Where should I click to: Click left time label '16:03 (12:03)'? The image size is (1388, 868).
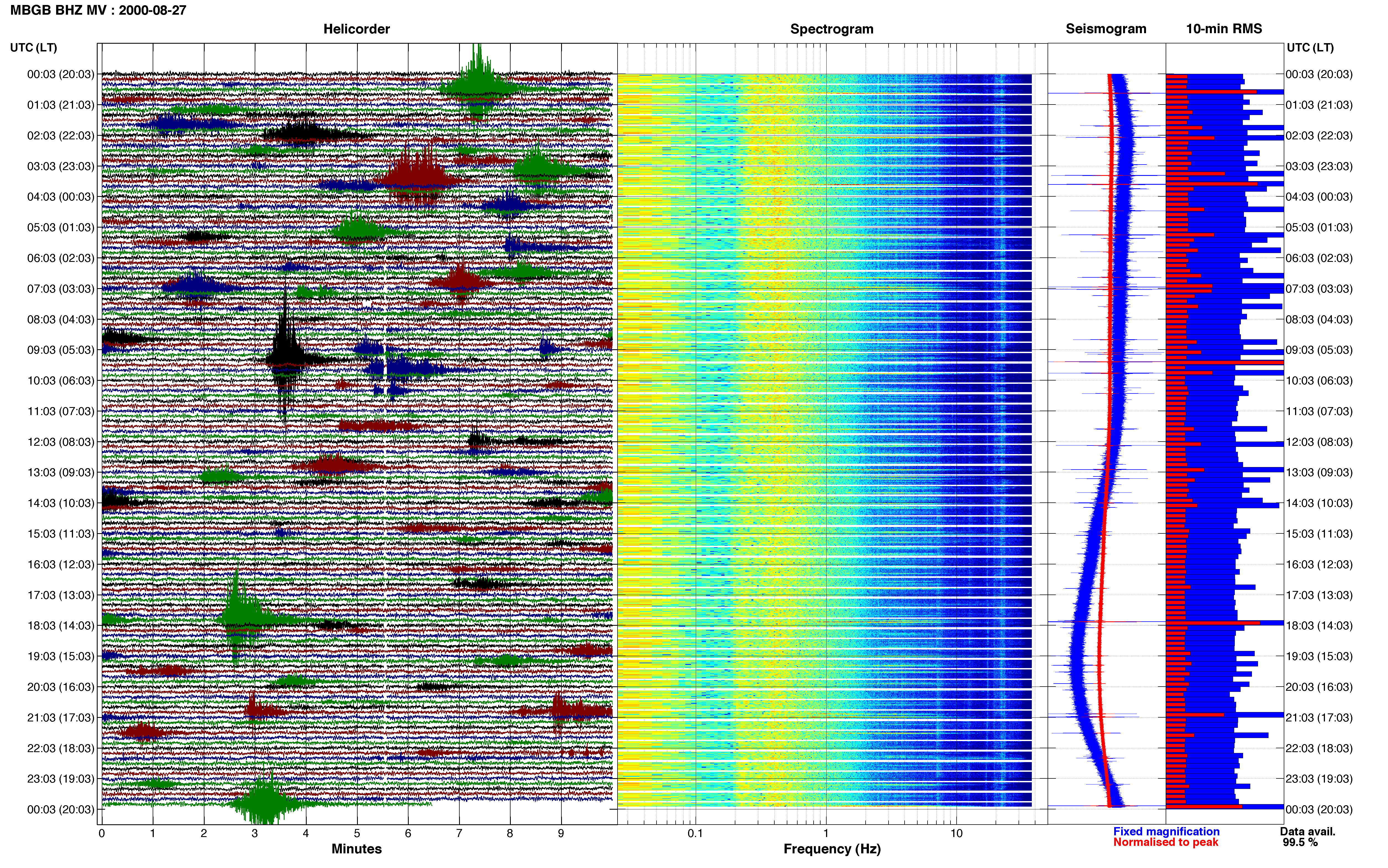[x=60, y=564]
